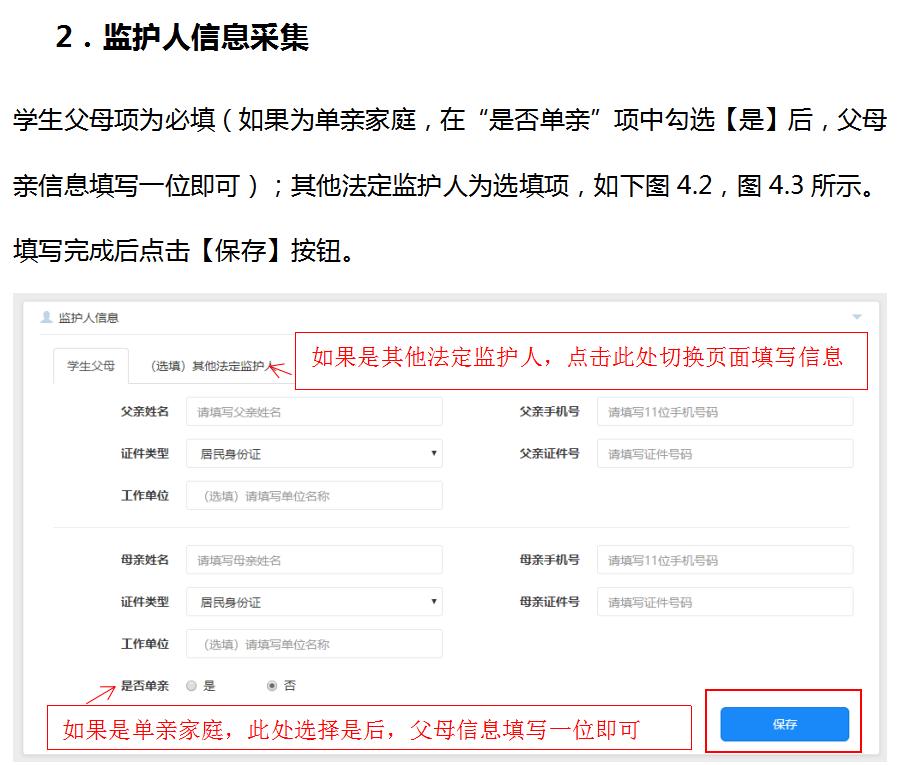Select 是 for 是否单亲

tap(191, 686)
